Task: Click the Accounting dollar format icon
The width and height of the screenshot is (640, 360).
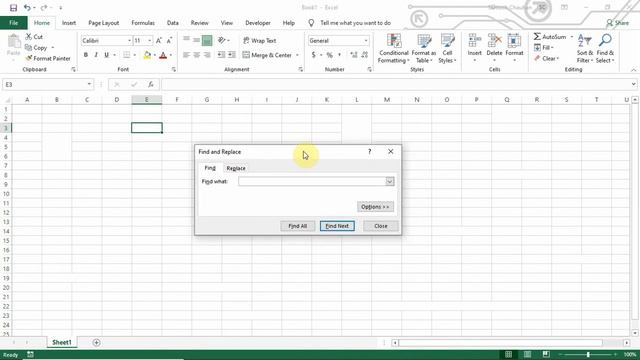Action: [x=313, y=55]
